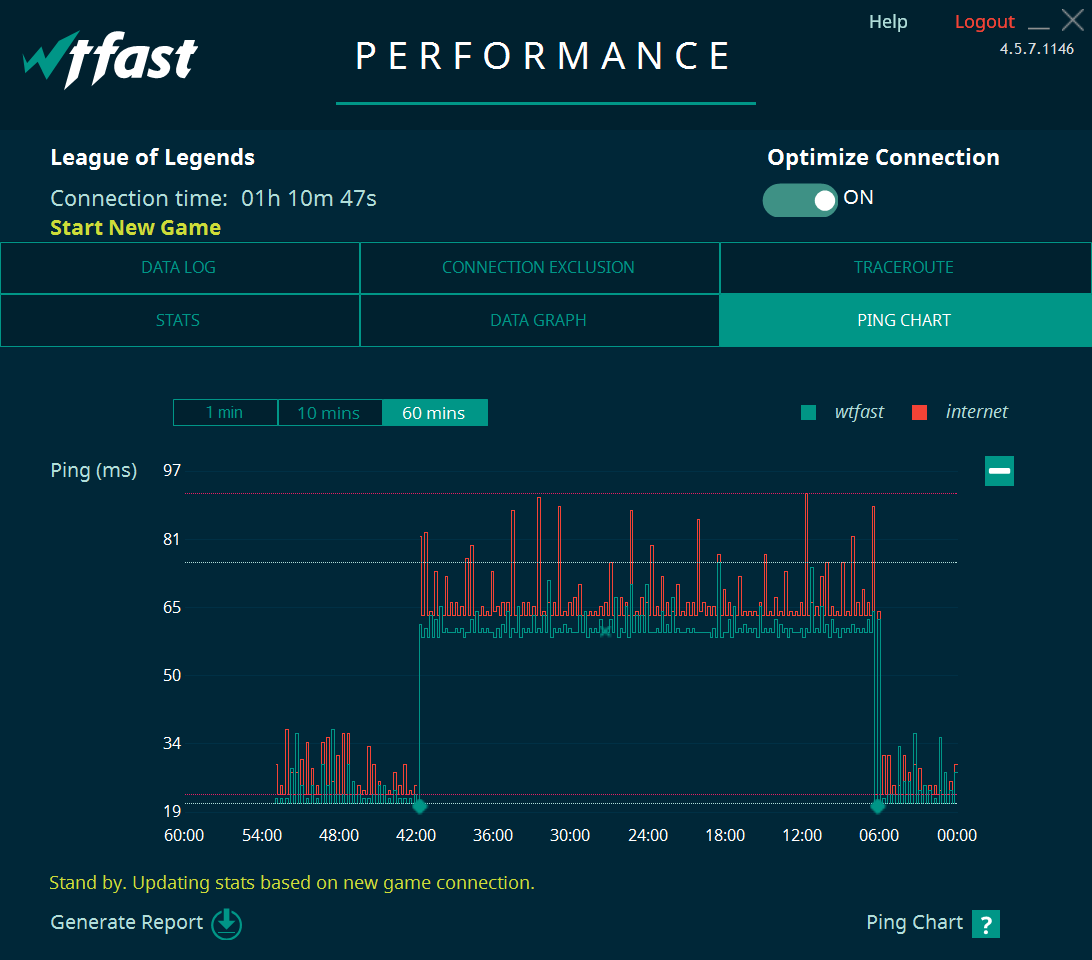1092x960 pixels.
Task: Click the 97 ping axis value
Action: pyautogui.click(x=172, y=470)
